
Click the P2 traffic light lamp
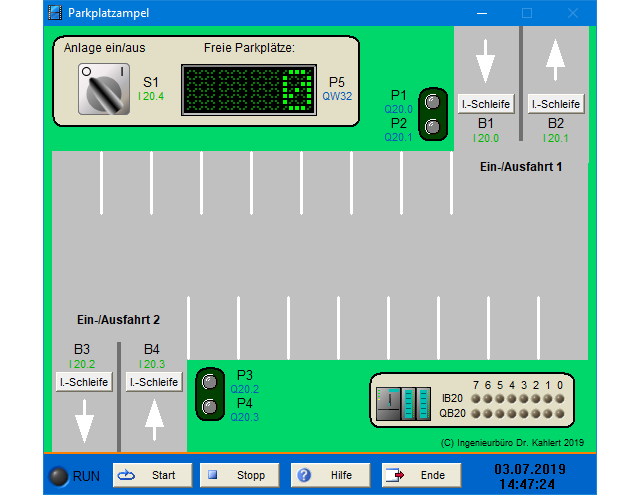point(432,127)
